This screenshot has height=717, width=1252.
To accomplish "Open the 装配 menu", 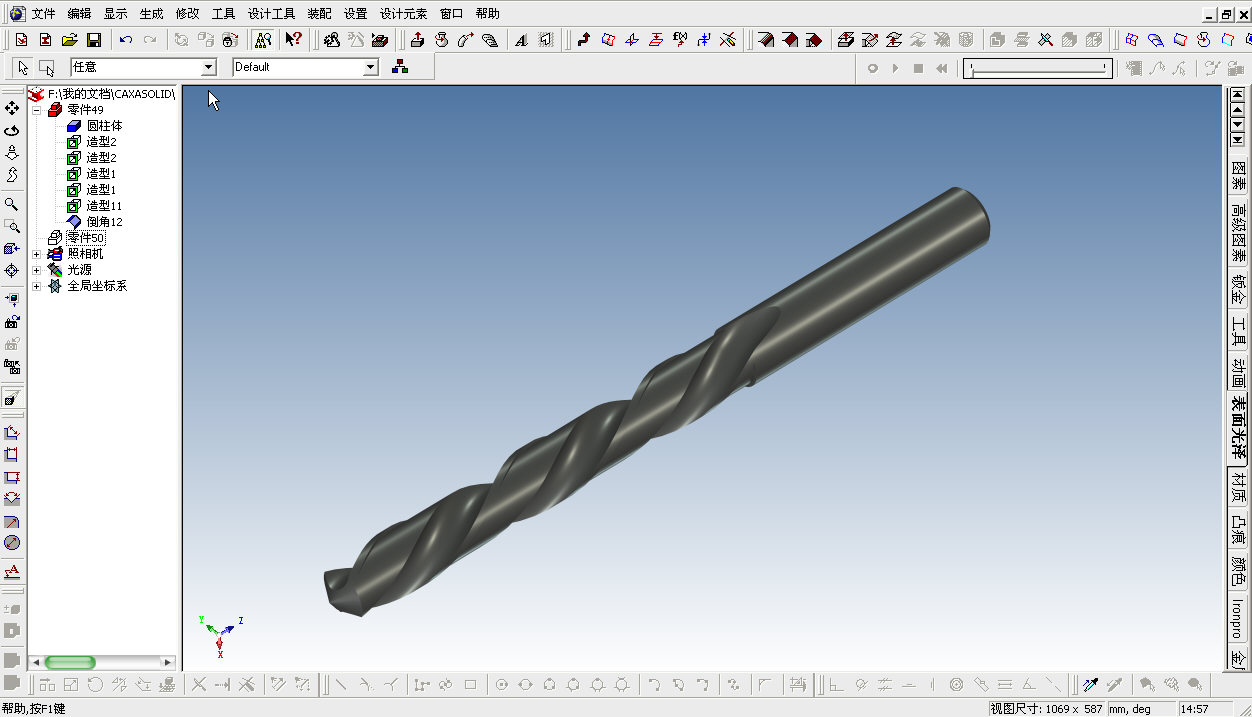I will [319, 14].
